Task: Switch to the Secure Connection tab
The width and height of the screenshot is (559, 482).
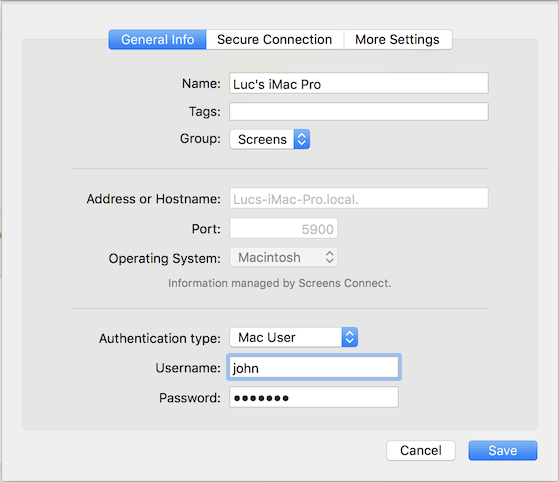Action: point(275,40)
